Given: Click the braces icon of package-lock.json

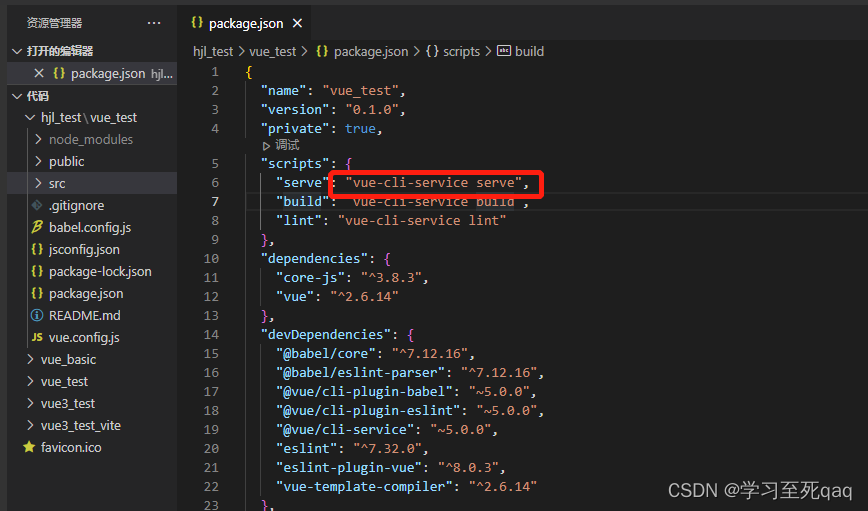Looking at the screenshot, I should tap(37, 271).
